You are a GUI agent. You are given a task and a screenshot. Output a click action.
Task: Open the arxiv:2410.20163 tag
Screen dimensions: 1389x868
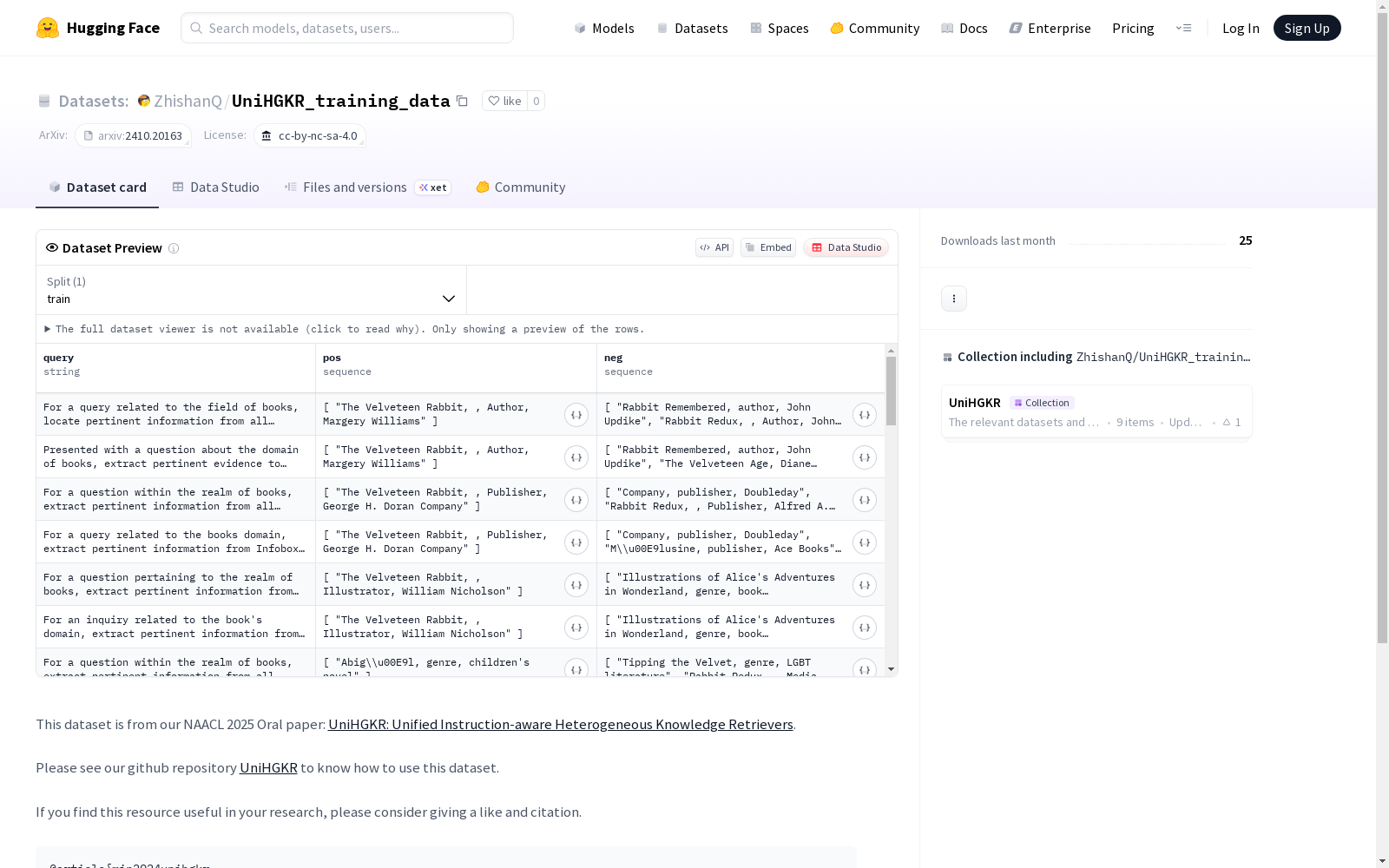(x=133, y=135)
